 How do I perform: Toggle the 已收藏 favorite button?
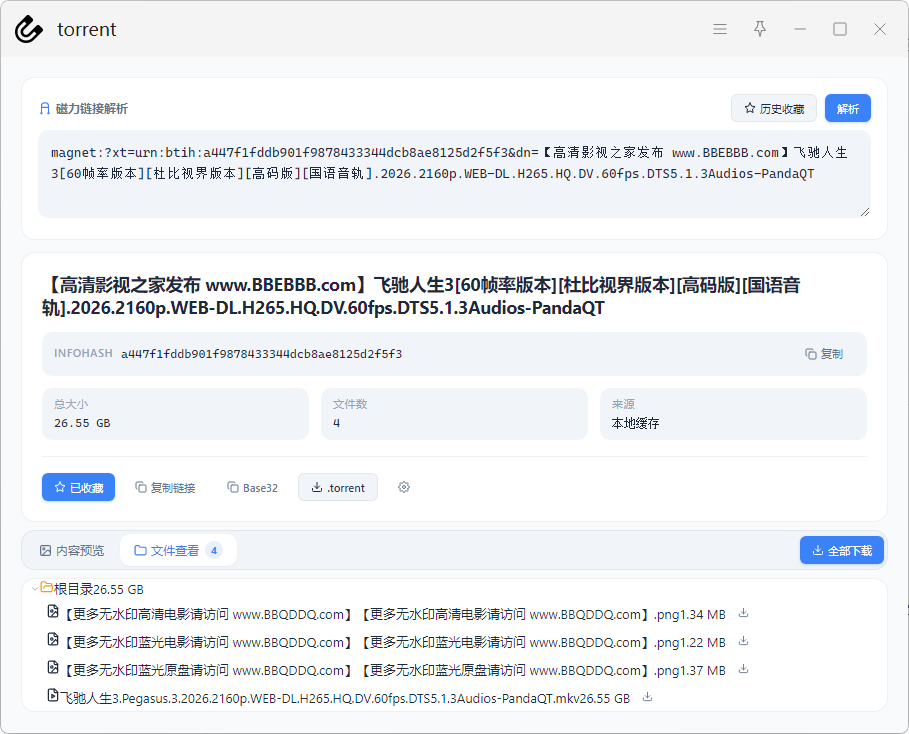point(78,487)
